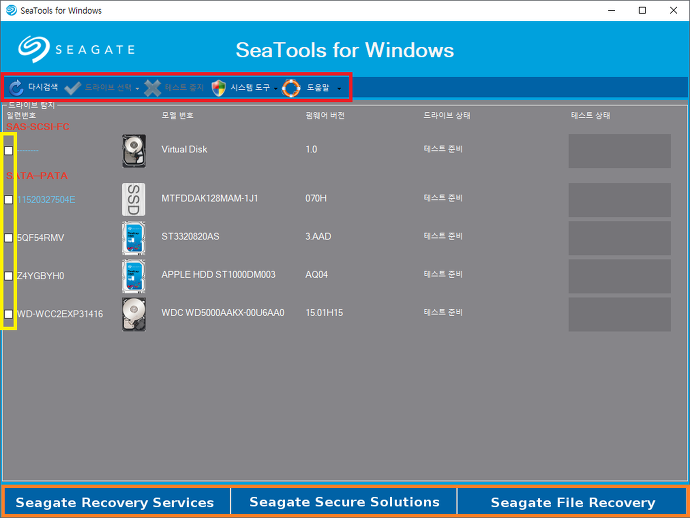
Task: Click the WDC WD5000AAKX drive icon
Action: (x=134, y=314)
